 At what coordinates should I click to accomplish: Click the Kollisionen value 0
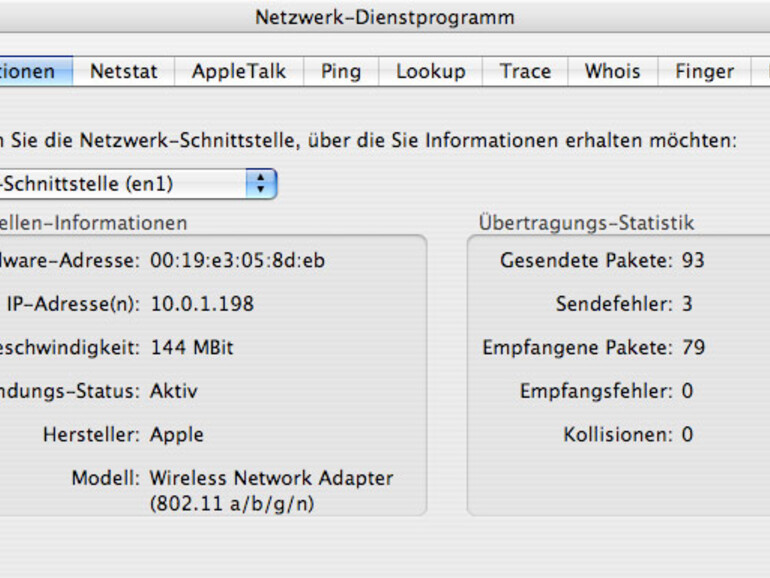coord(687,435)
